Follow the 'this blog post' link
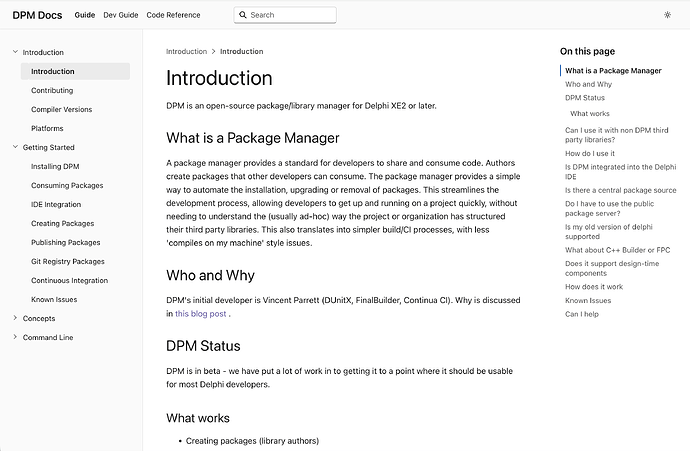Viewport: 690px width, 451px height. [201, 314]
